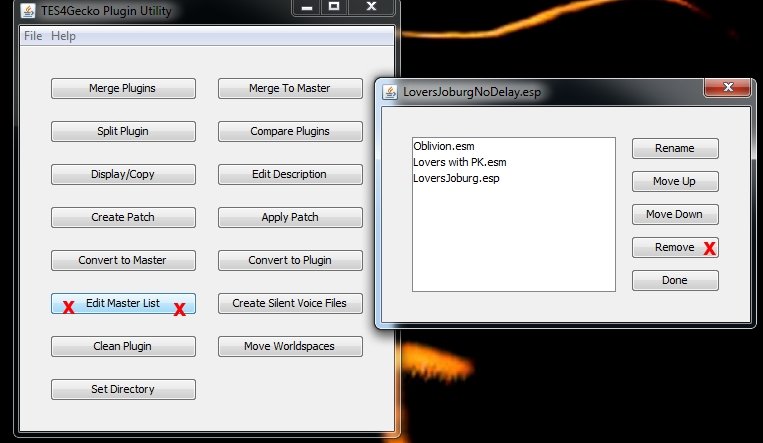
Task: Click Rename in master list dialog
Action: tap(675, 148)
